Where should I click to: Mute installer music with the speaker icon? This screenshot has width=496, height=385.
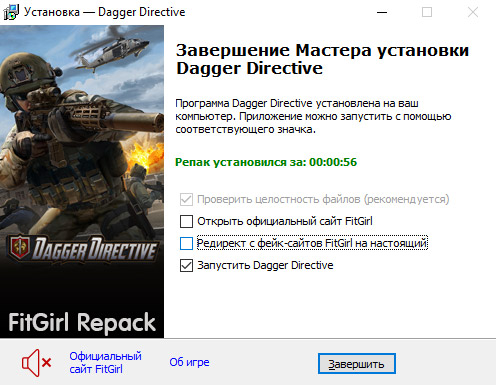pyautogui.click(x=37, y=363)
